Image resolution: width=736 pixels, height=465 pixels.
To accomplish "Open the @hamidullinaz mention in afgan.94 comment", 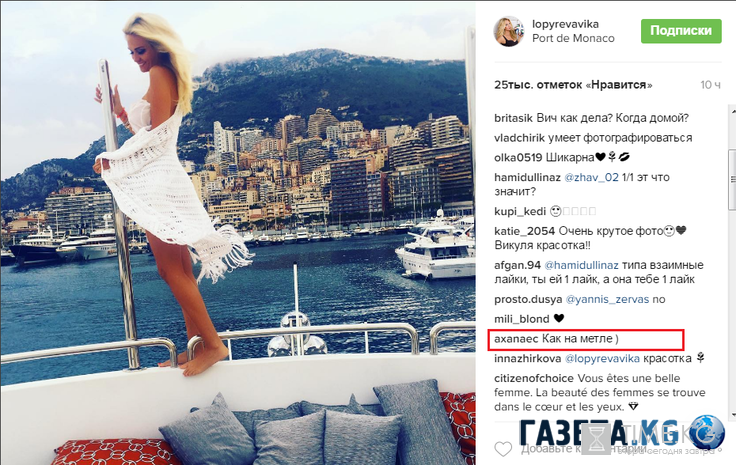I will [581, 265].
